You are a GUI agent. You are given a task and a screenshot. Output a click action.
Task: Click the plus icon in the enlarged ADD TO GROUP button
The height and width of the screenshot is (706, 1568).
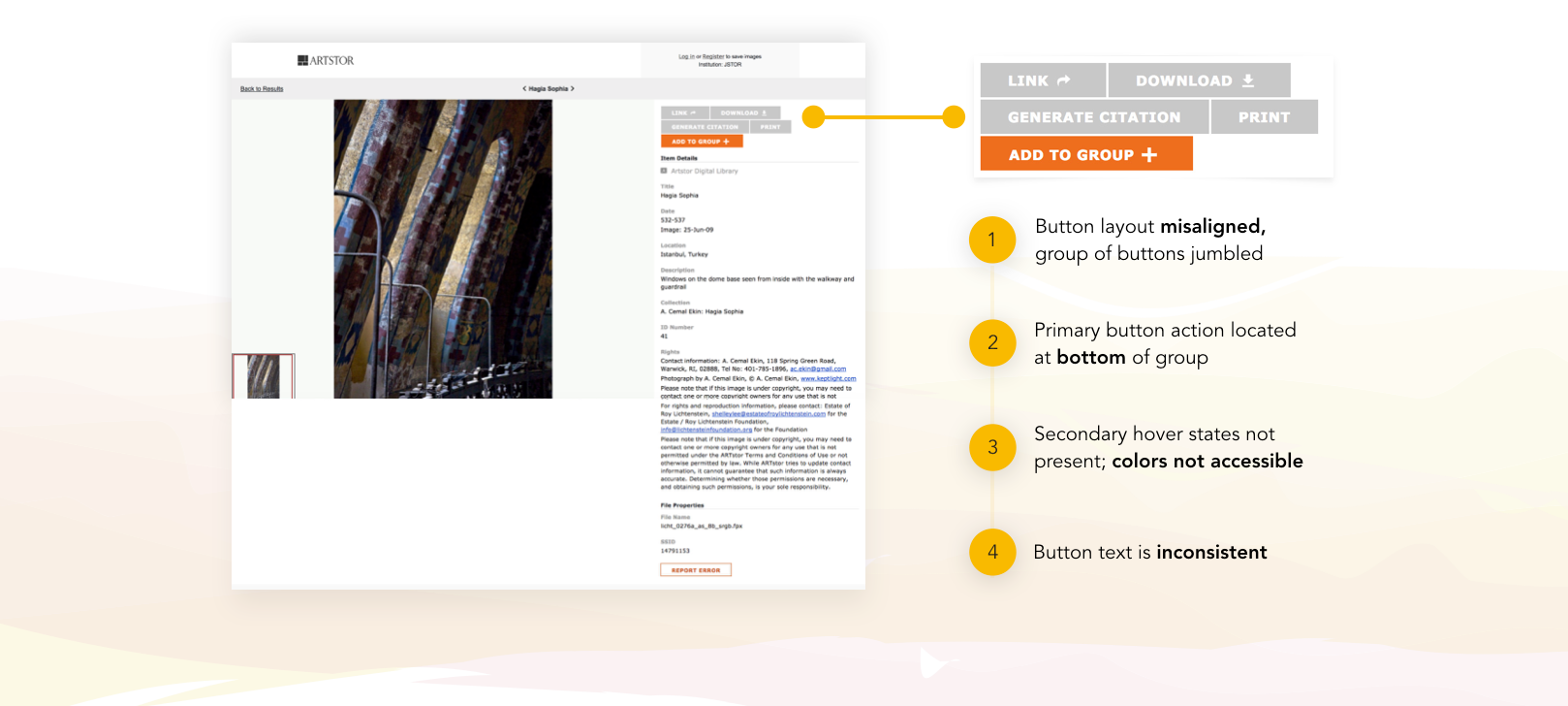(1149, 155)
